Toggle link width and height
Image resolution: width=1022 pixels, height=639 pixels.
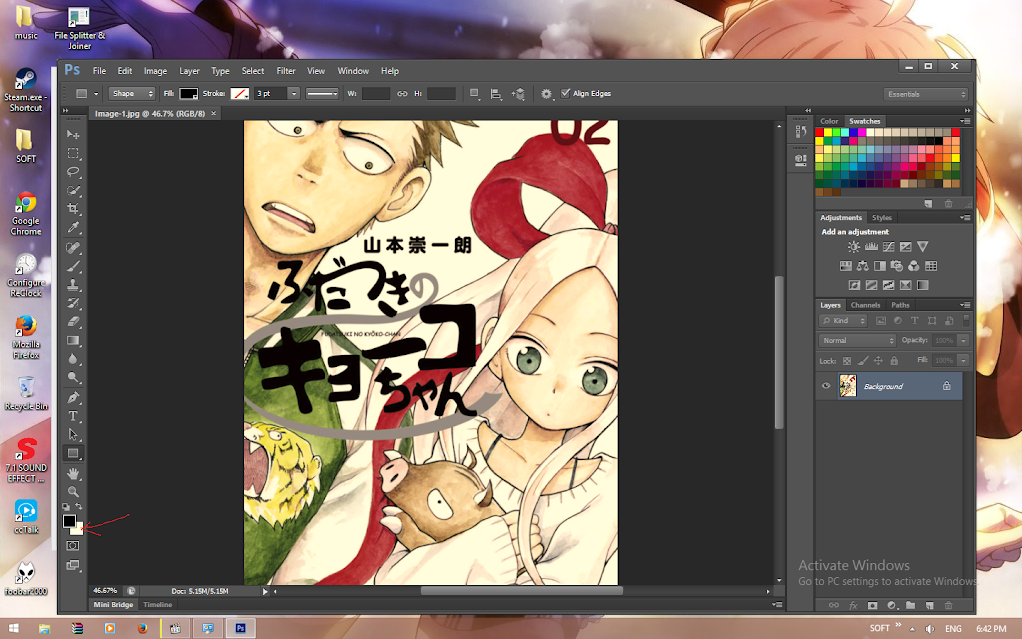click(x=402, y=94)
